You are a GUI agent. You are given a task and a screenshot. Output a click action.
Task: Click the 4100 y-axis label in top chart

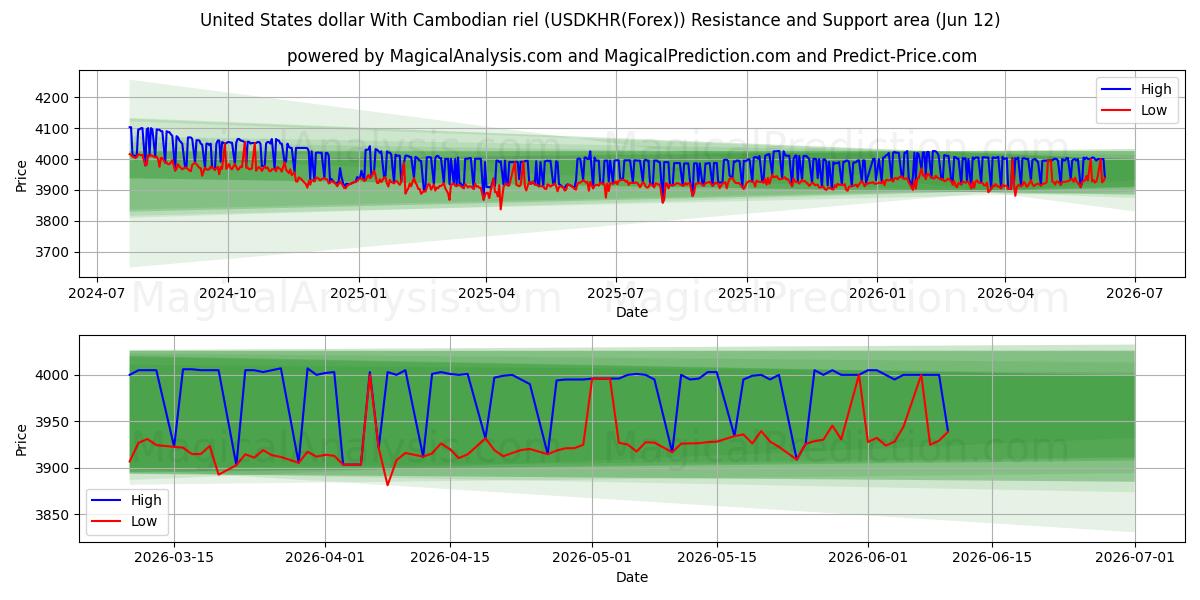pyautogui.click(x=51, y=129)
